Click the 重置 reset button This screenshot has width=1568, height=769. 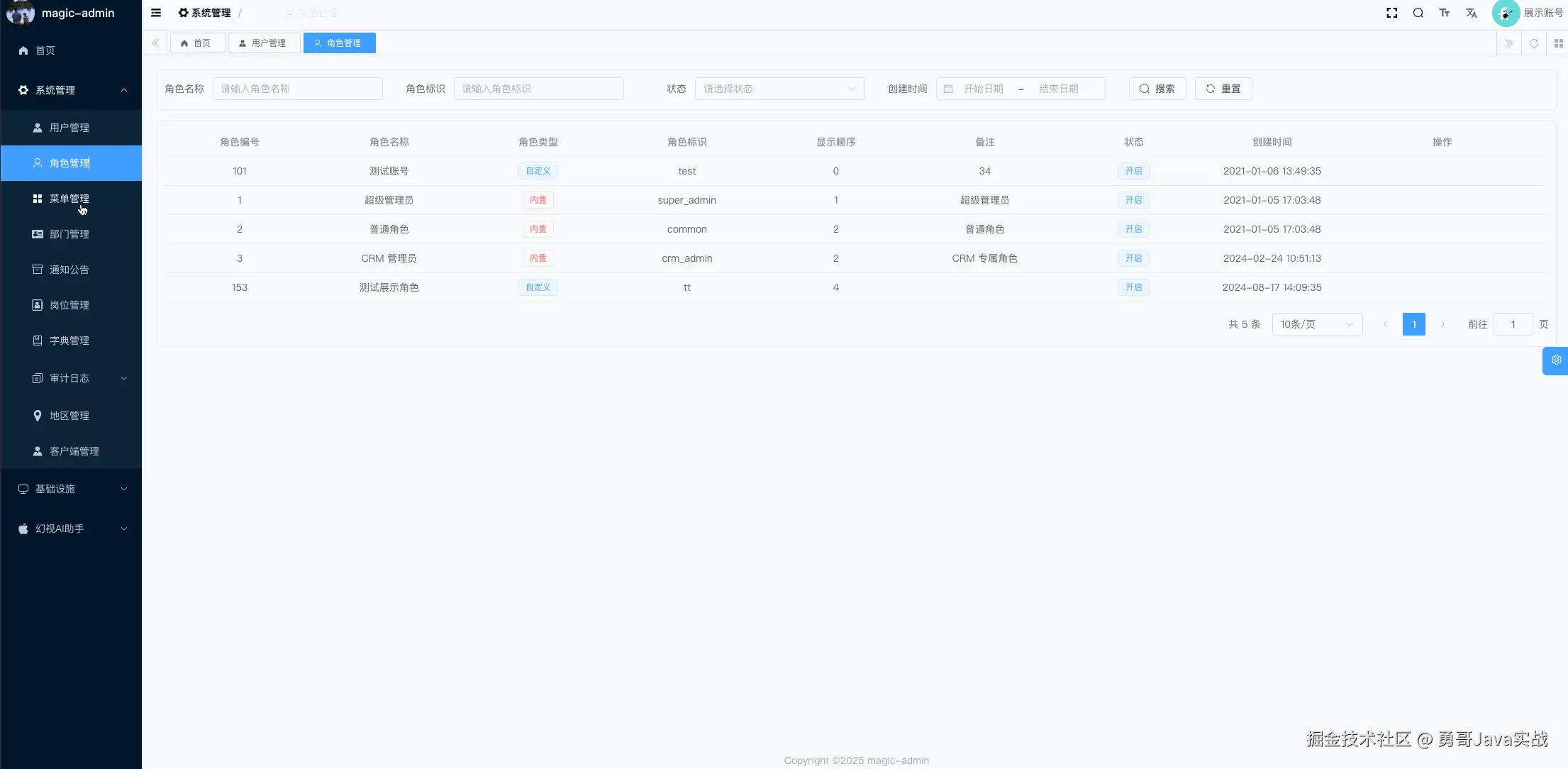coord(1223,89)
